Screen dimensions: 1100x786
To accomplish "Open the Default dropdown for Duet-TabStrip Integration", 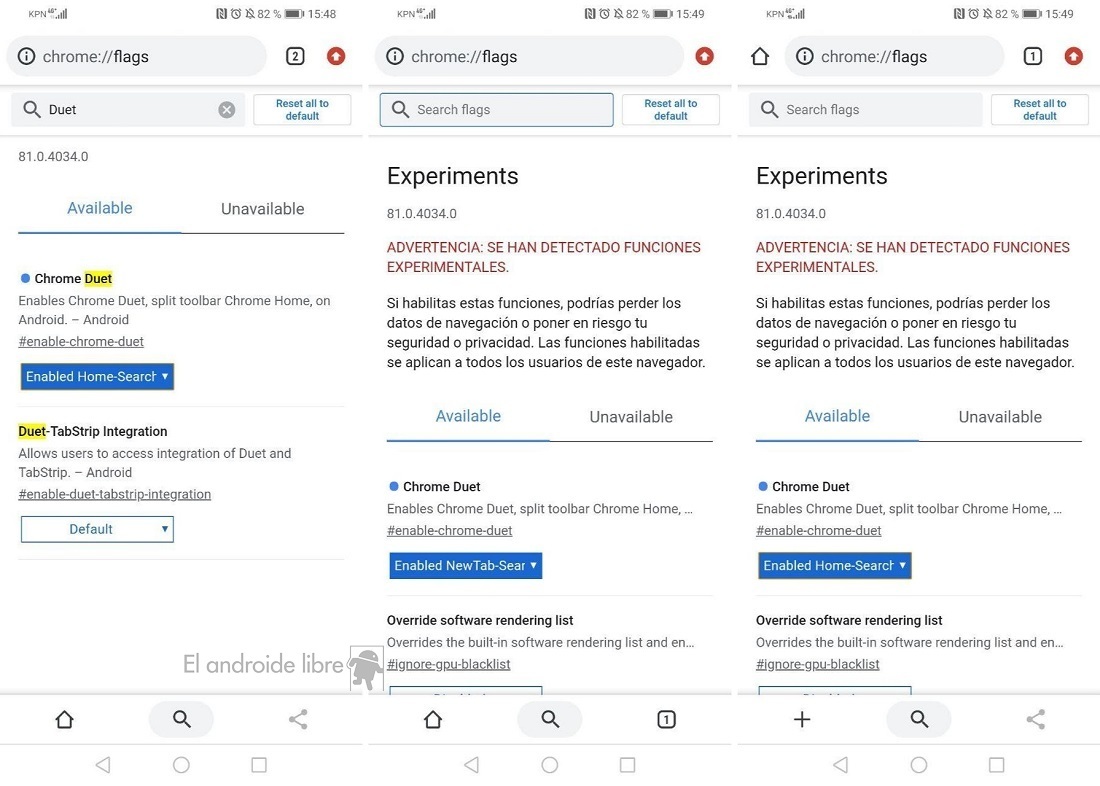I will 98,529.
